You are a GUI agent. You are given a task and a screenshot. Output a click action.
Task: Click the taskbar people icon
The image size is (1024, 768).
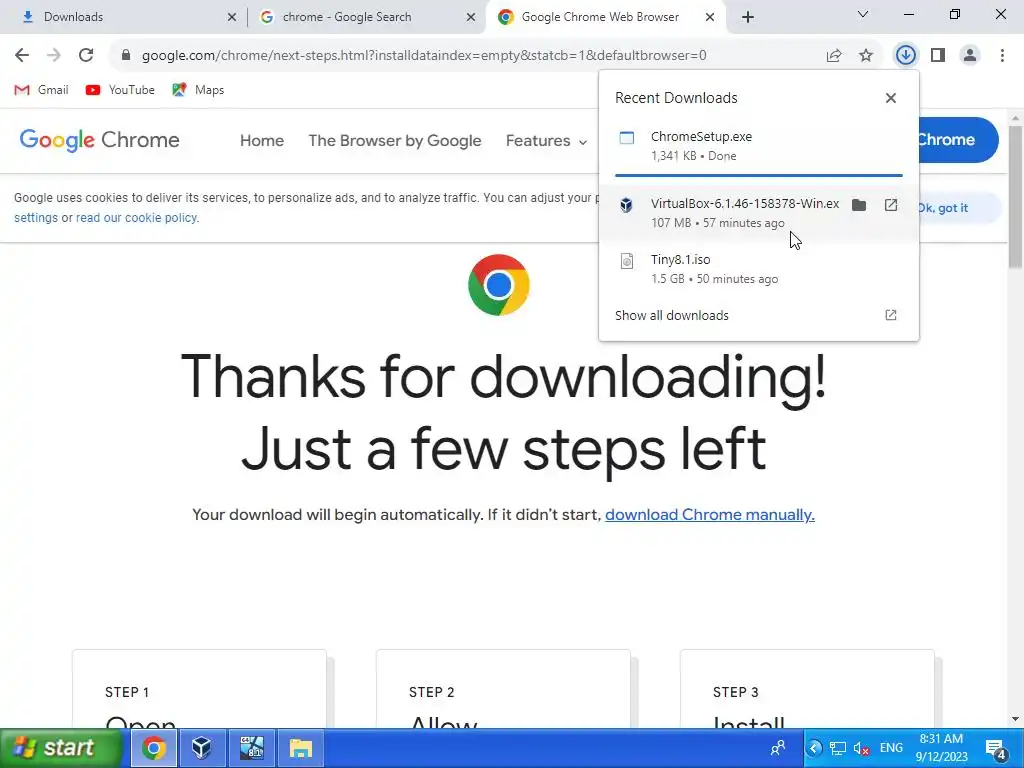777,748
